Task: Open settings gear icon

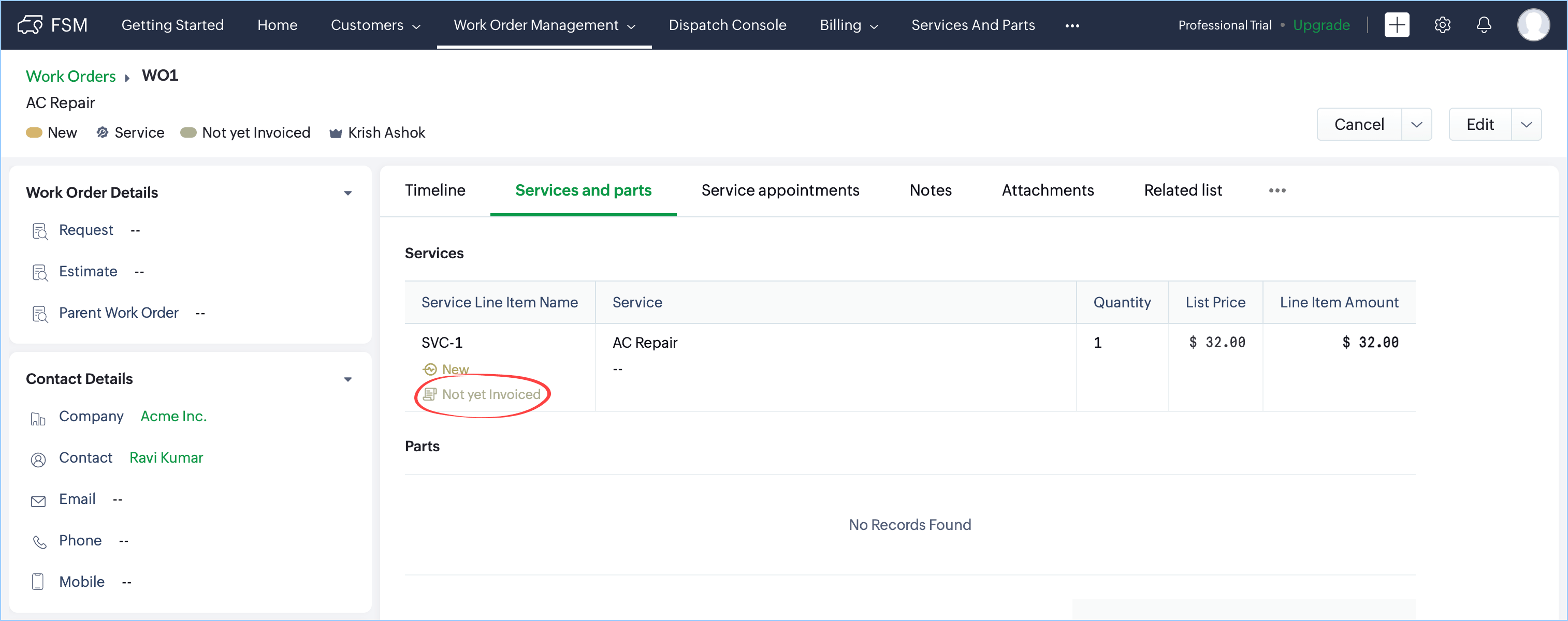Action: [x=1442, y=25]
